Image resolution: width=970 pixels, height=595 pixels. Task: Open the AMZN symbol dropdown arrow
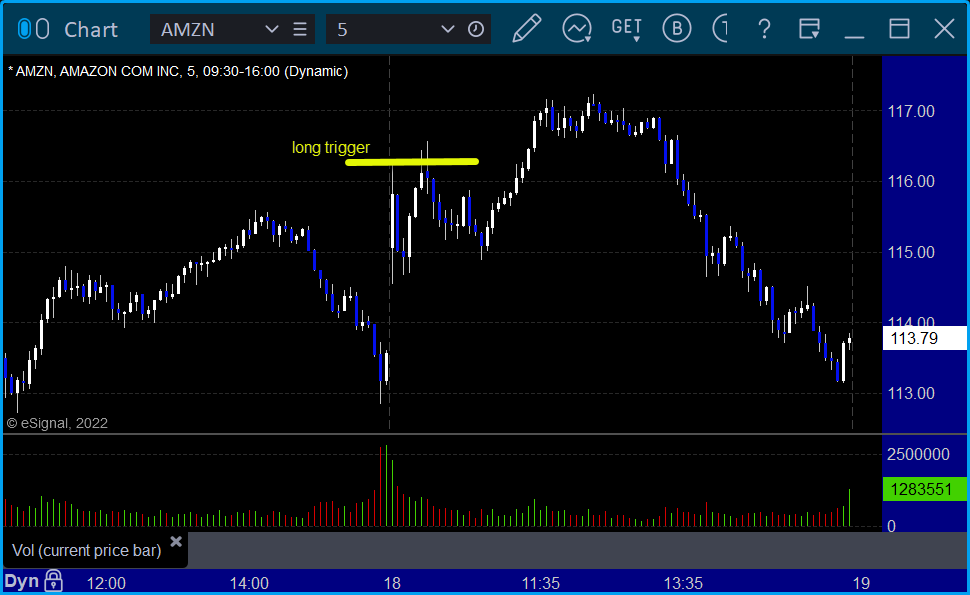click(x=272, y=29)
